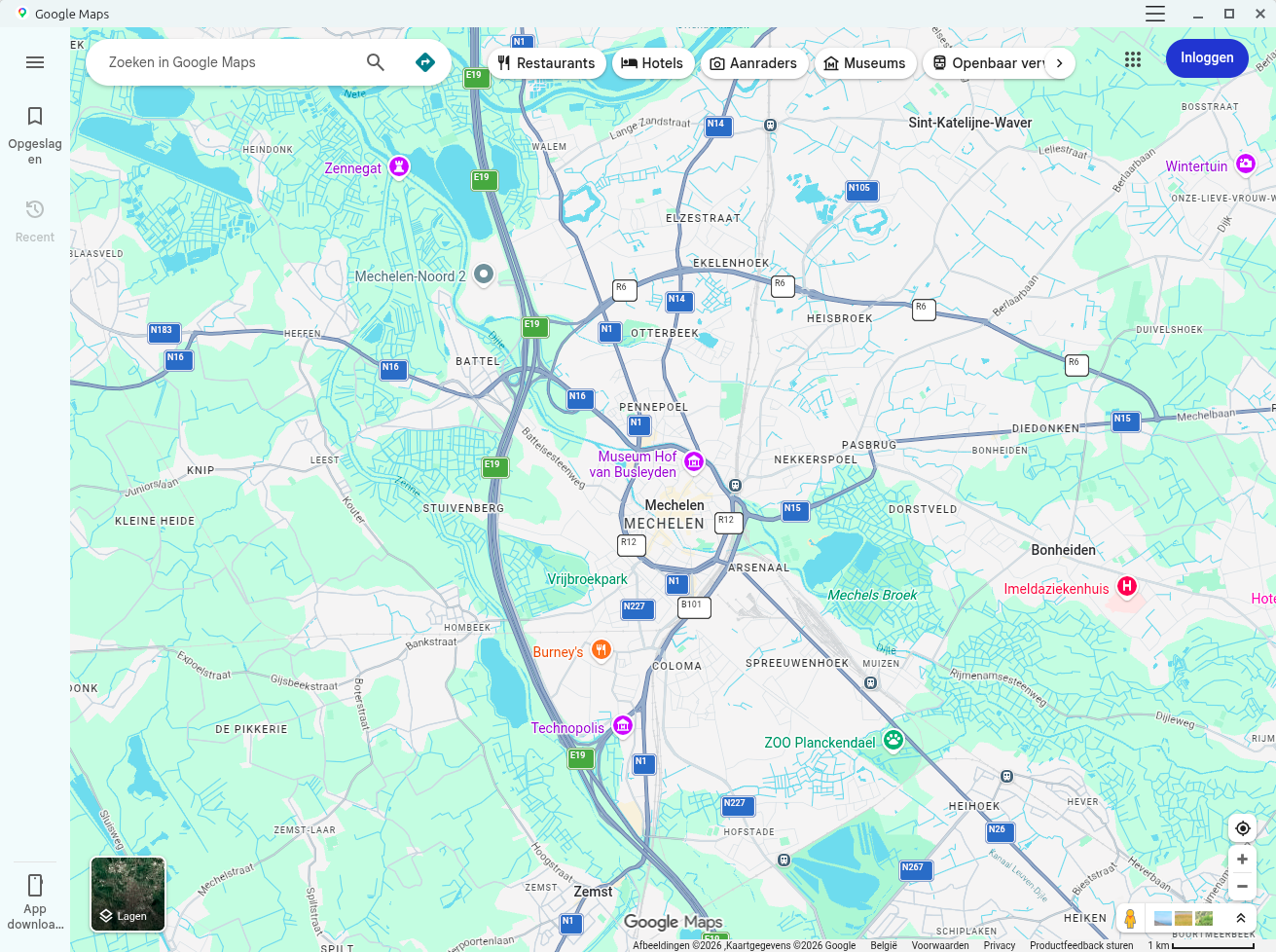This screenshot has height=952, width=1276.
Task: Click the Inloggen sign-in button
Action: (1207, 58)
